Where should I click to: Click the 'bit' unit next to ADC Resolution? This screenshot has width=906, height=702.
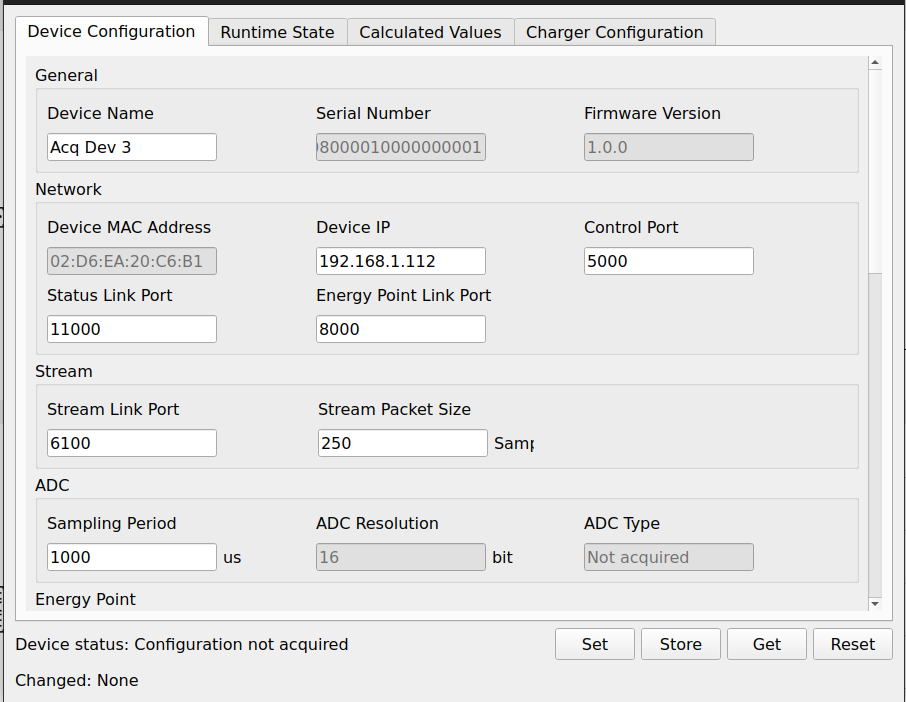click(502, 558)
